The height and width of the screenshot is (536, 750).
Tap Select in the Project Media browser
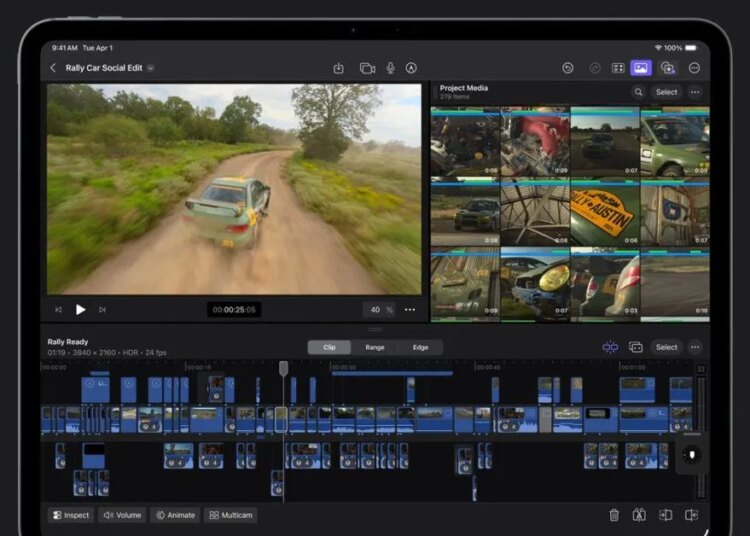click(x=666, y=92)
